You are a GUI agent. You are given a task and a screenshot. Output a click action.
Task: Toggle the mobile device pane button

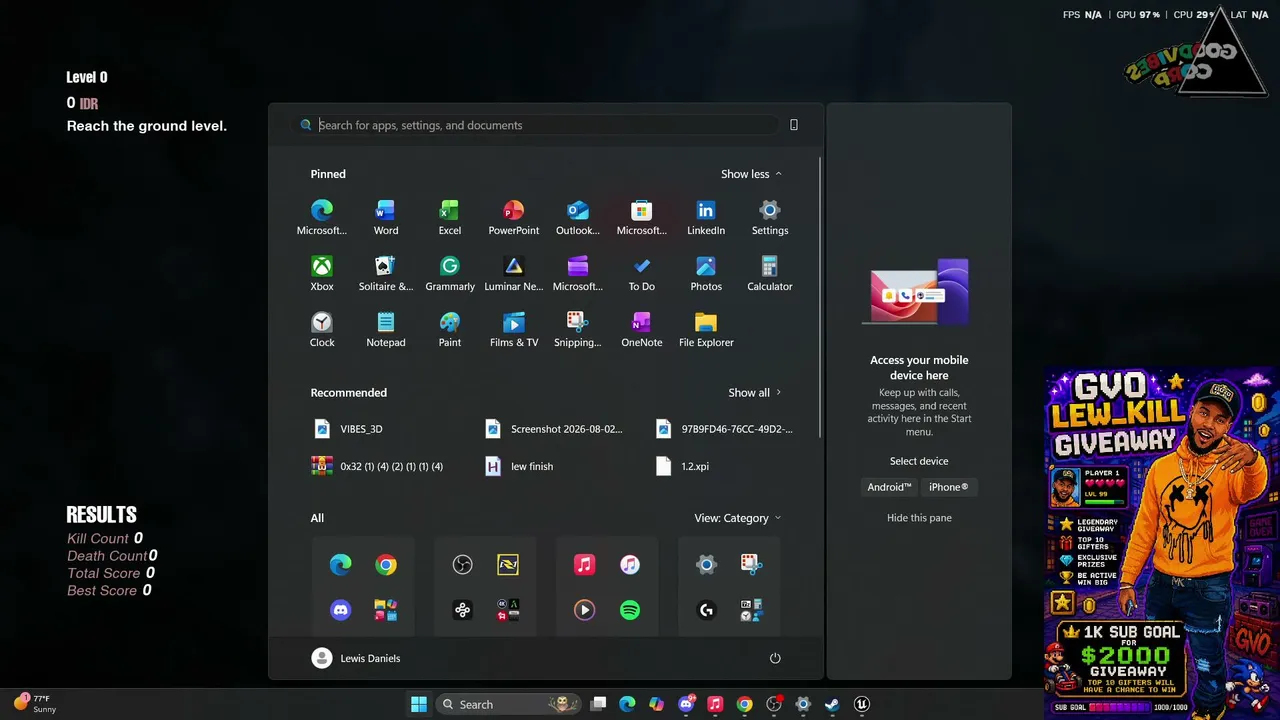click(794, 125)
